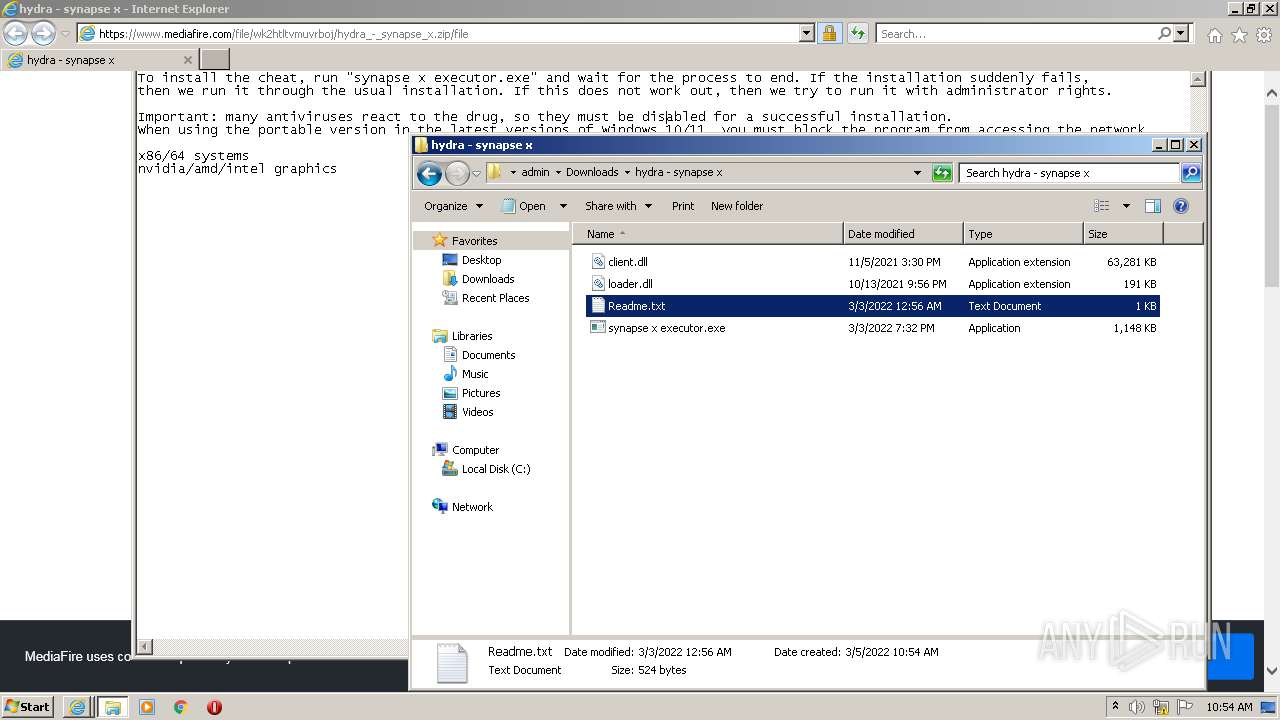Click the Explorer forward navigation arrow
The width and height of the screenshot is (1280, 720).
pos(457,174)
